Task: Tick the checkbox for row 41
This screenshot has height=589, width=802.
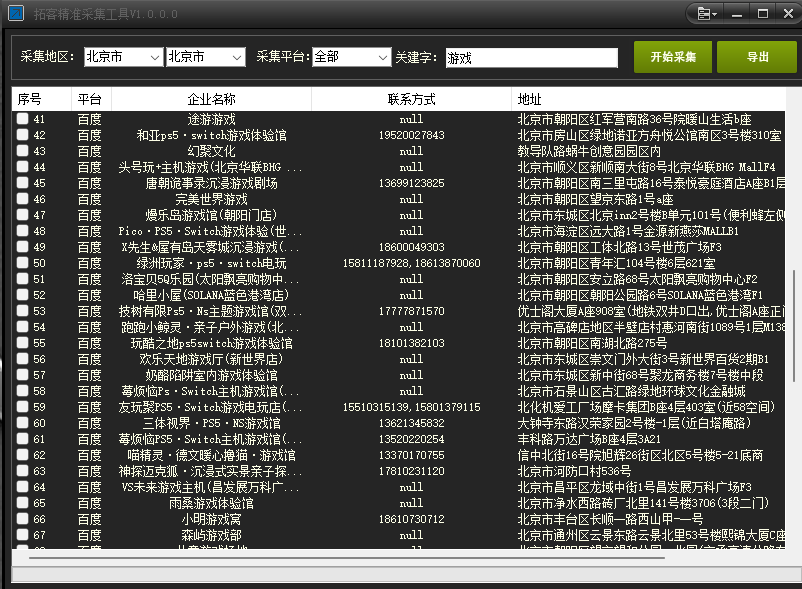Action: click(x=22, y=120)
